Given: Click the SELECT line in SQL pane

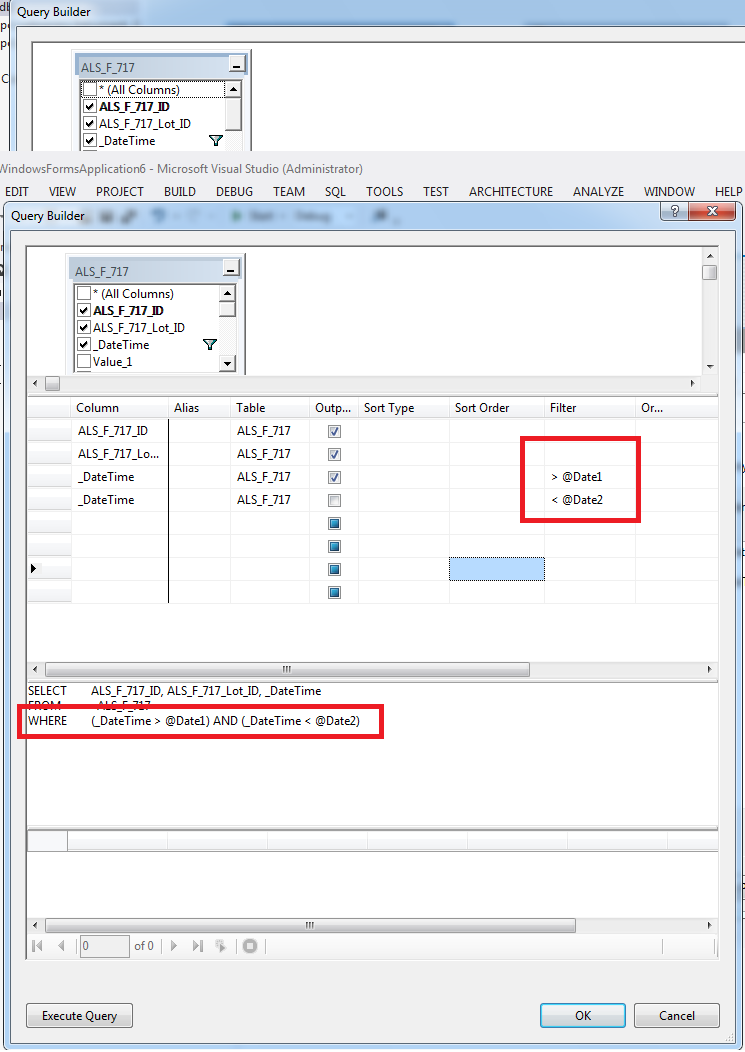Looking at the screenshot, I should click(x=175, y=690).
